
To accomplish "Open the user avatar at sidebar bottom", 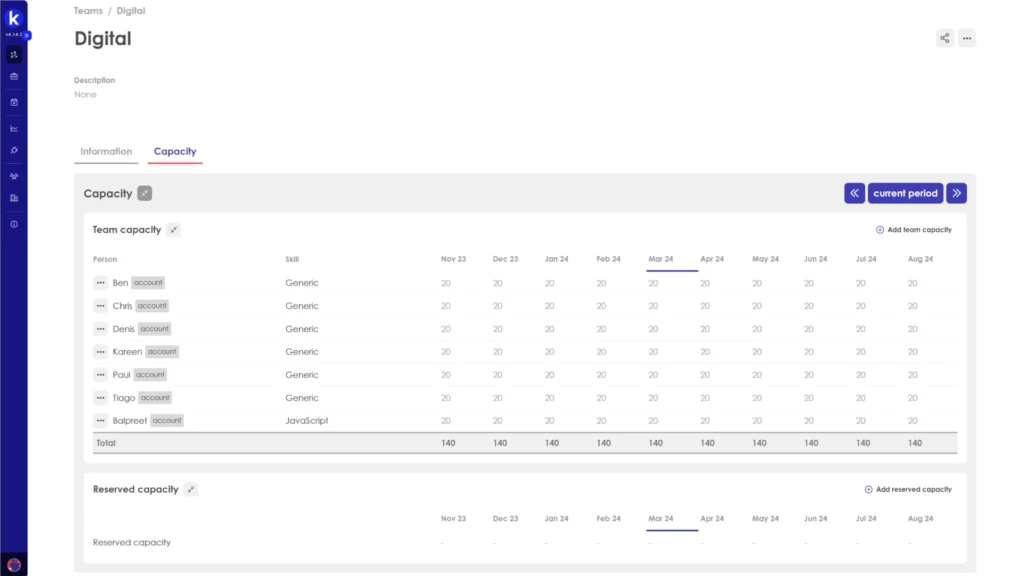I will pyautogui.click(x=14, y=565).
